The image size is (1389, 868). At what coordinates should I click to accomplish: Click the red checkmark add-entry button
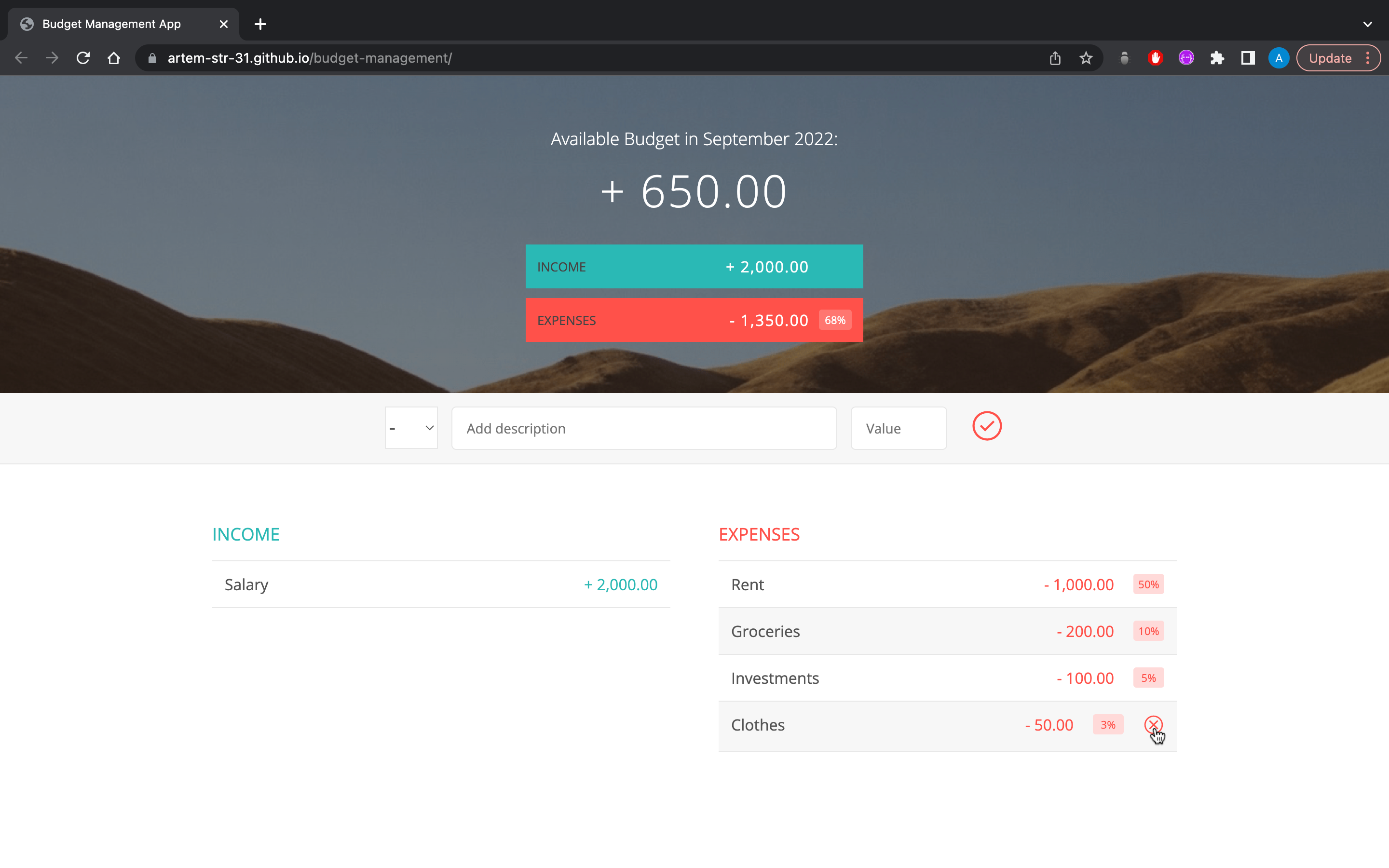987,427
